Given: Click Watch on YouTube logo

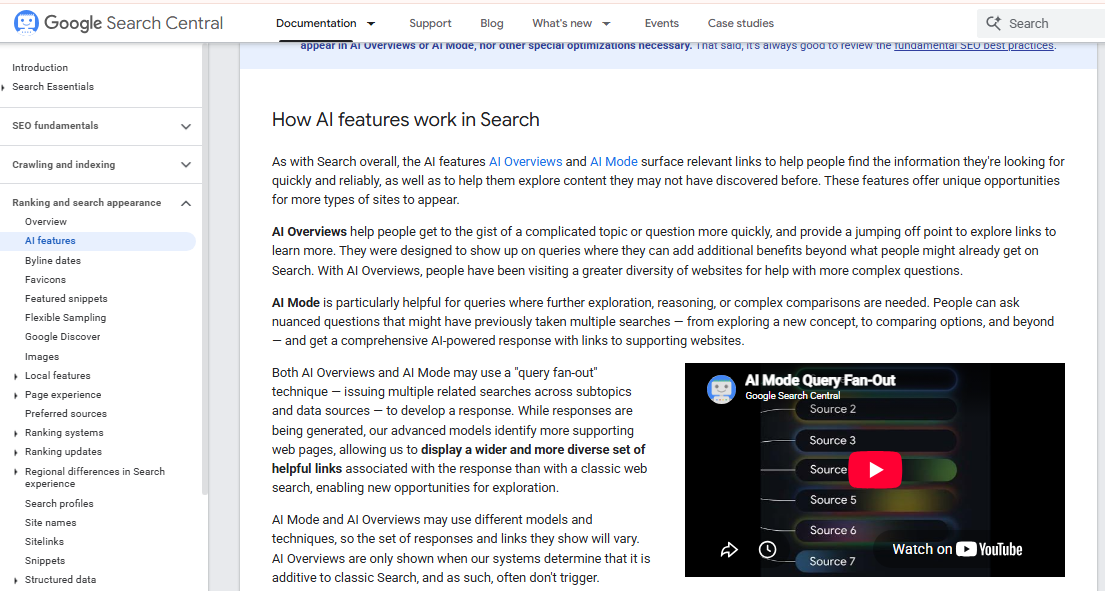Looking at the screenshot, I should [x=957, y=549].
